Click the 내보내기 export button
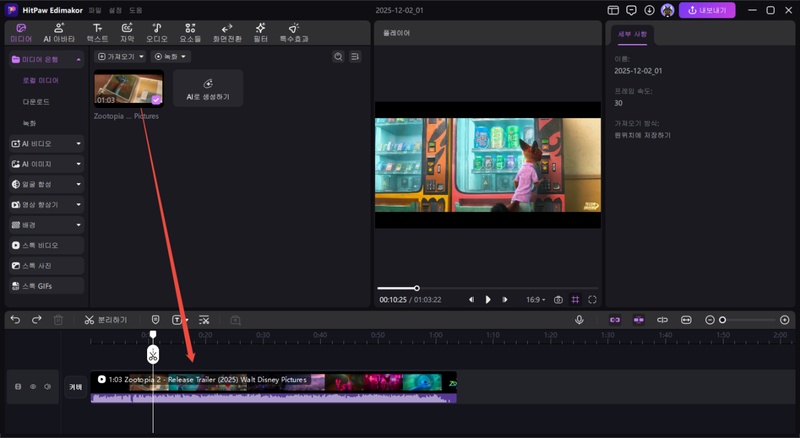The image size is (800, 438). (707, 10)
